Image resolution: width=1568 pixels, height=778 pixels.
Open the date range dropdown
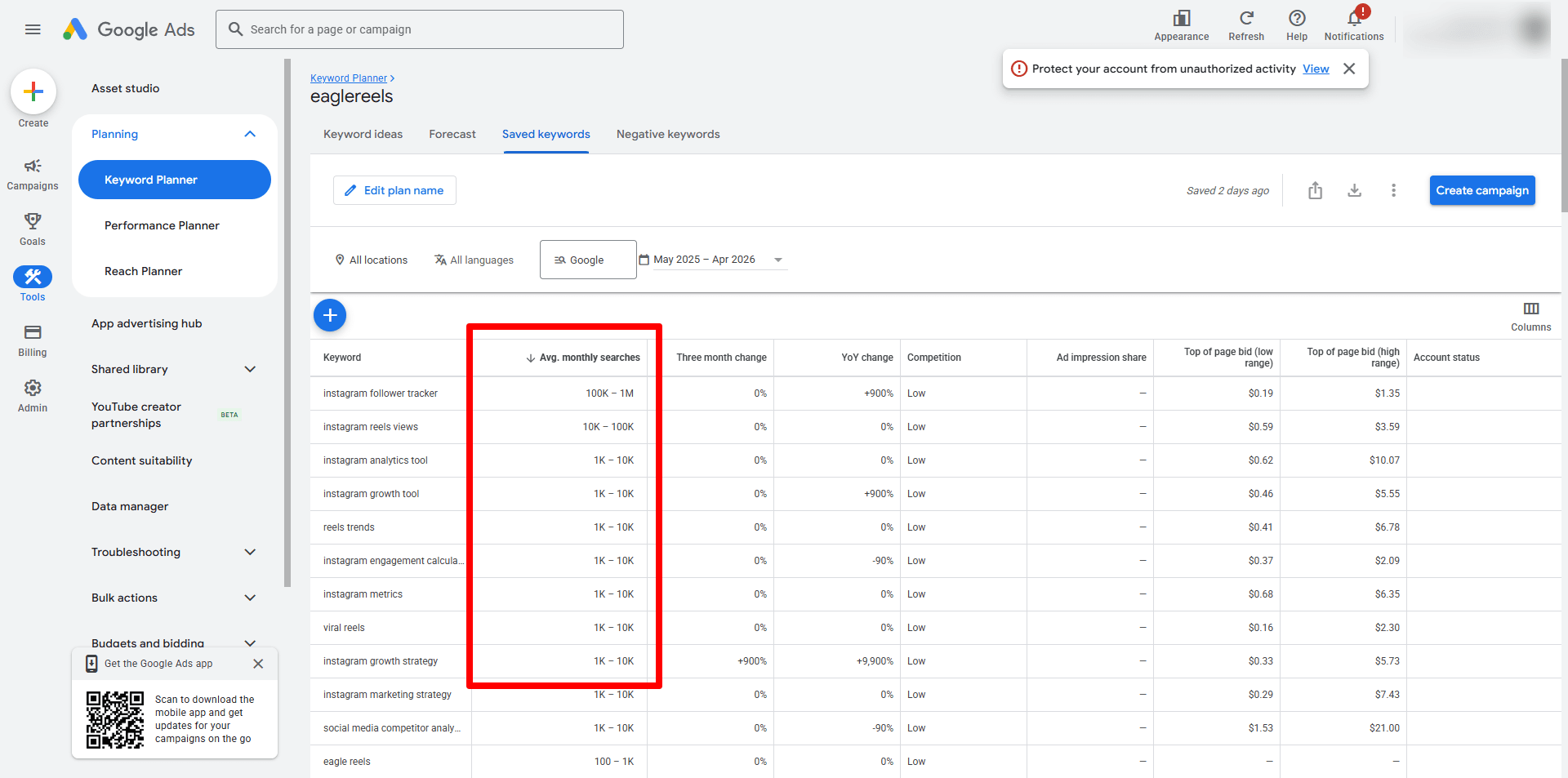click(x=712, y=260)
